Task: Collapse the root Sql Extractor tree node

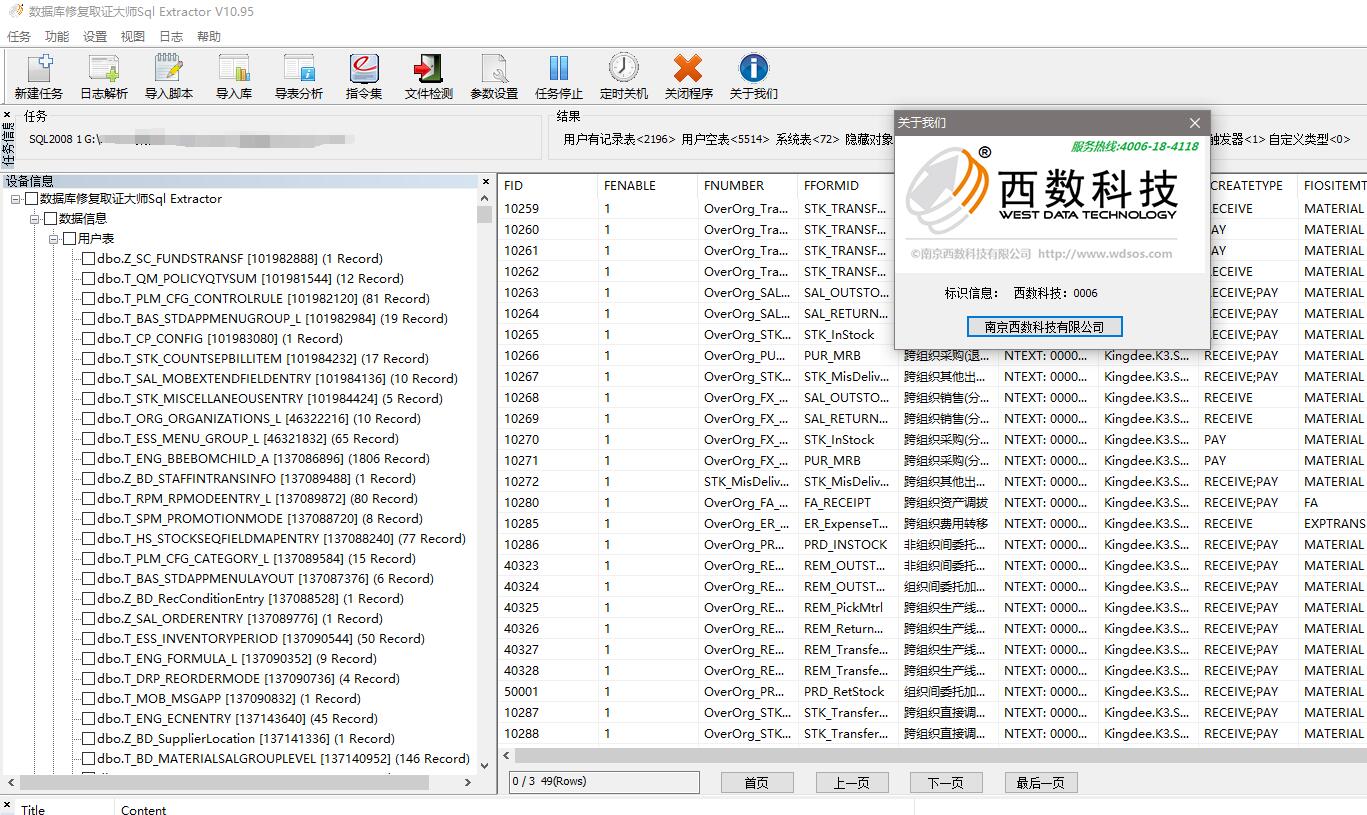Action: click(x=16, y=199)
